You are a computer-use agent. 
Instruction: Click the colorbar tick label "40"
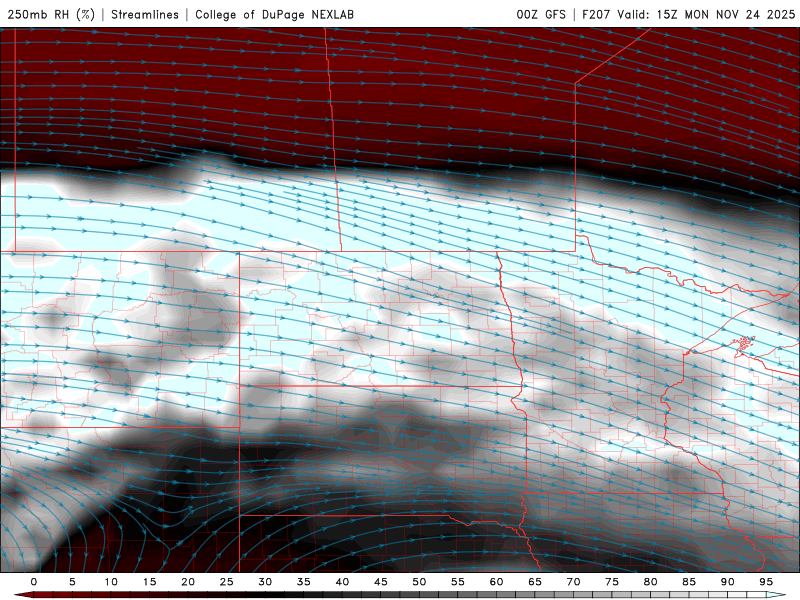coord(342,582)
